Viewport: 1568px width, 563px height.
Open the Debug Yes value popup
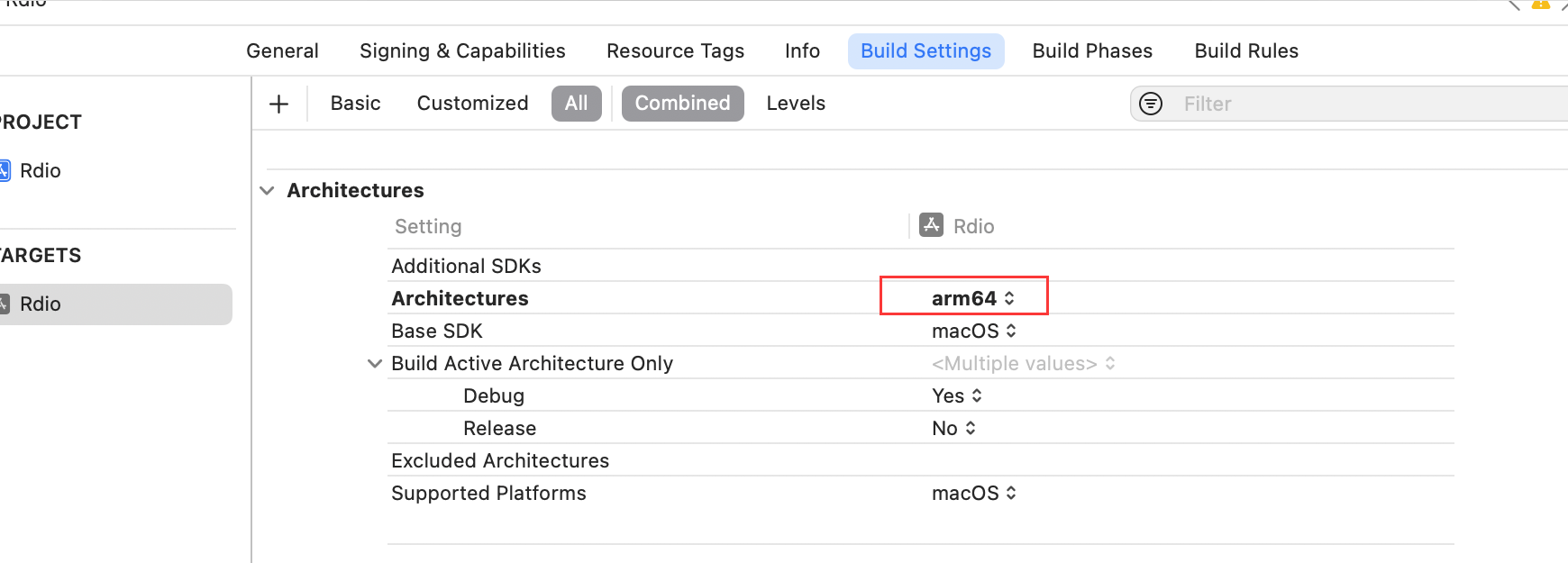[x=956, y=396]
